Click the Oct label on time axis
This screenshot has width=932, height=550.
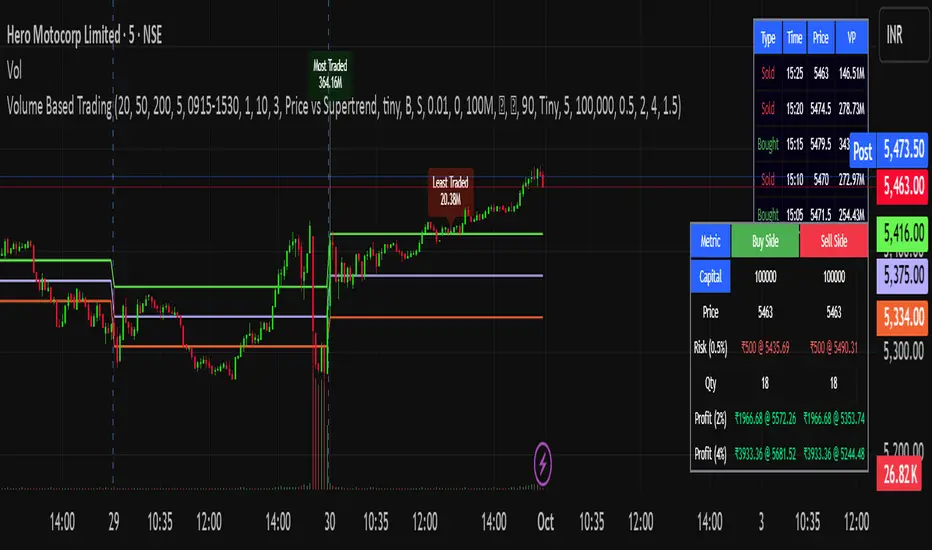coord(545,522)
